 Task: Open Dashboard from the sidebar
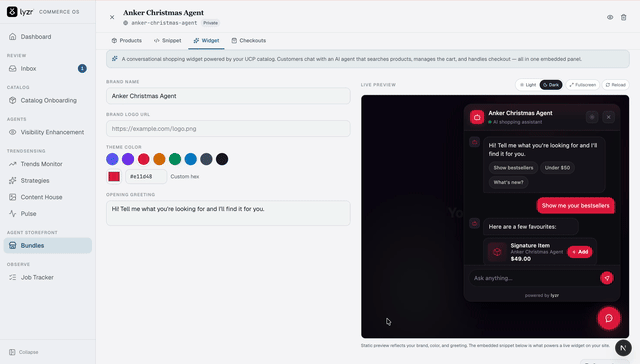click(x=48, y=37)
